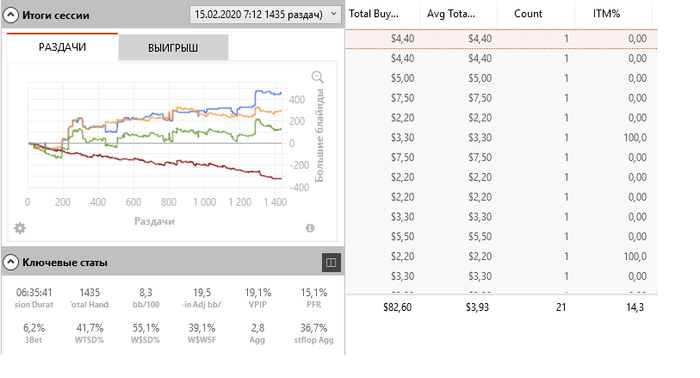Click the 3Bet 6,2% stat
Screen dimensions: 700x378
[34, 333]
